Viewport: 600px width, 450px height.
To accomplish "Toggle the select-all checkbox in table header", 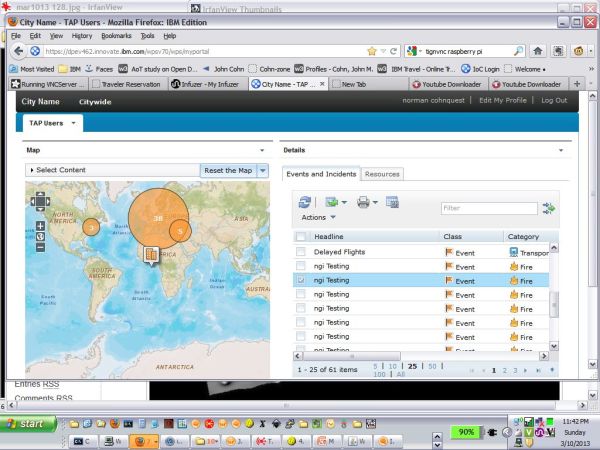I will pyautogui.click(x=300, y=236).
